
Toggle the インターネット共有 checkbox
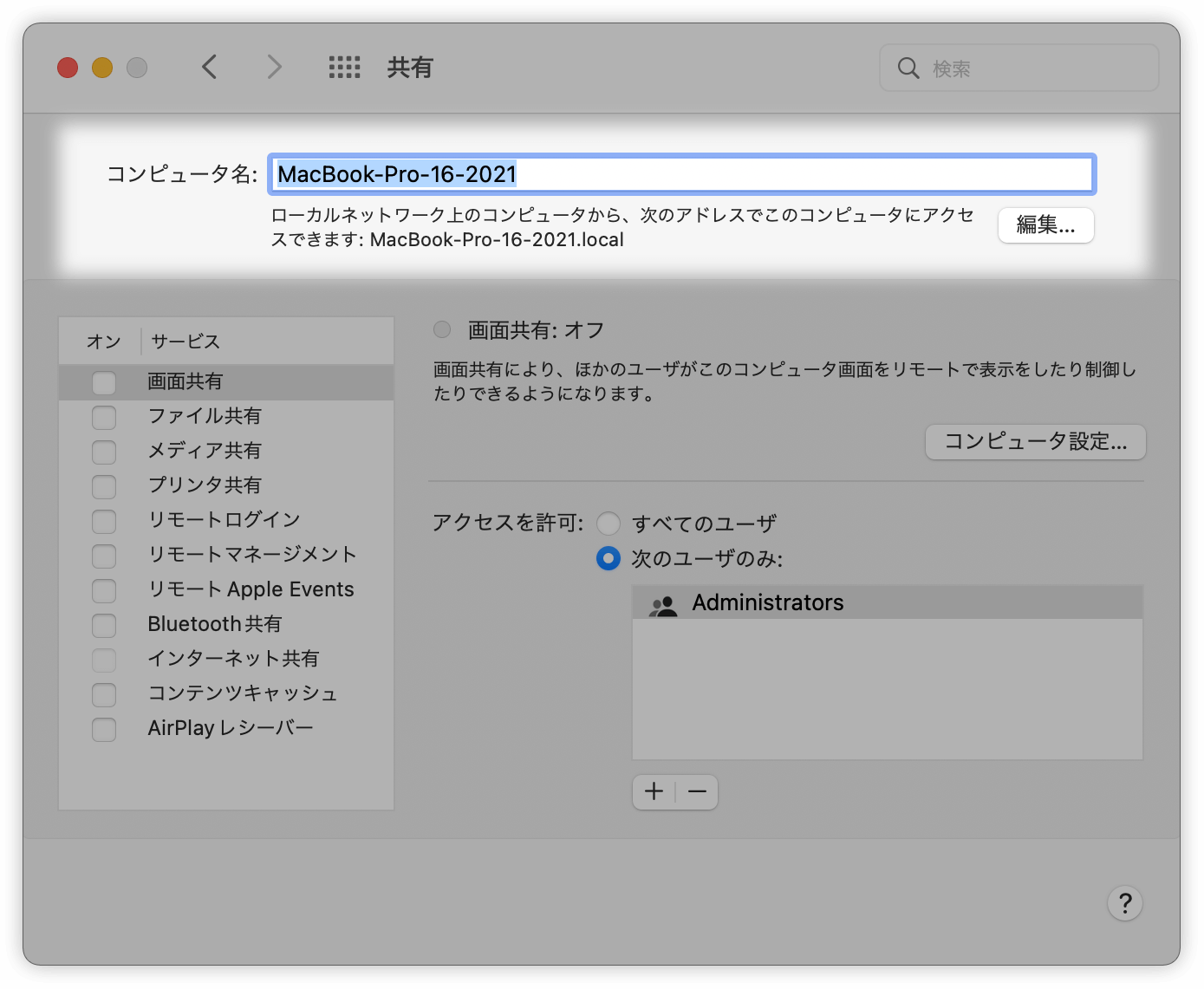pyautogui.click(x=104, y=660)
